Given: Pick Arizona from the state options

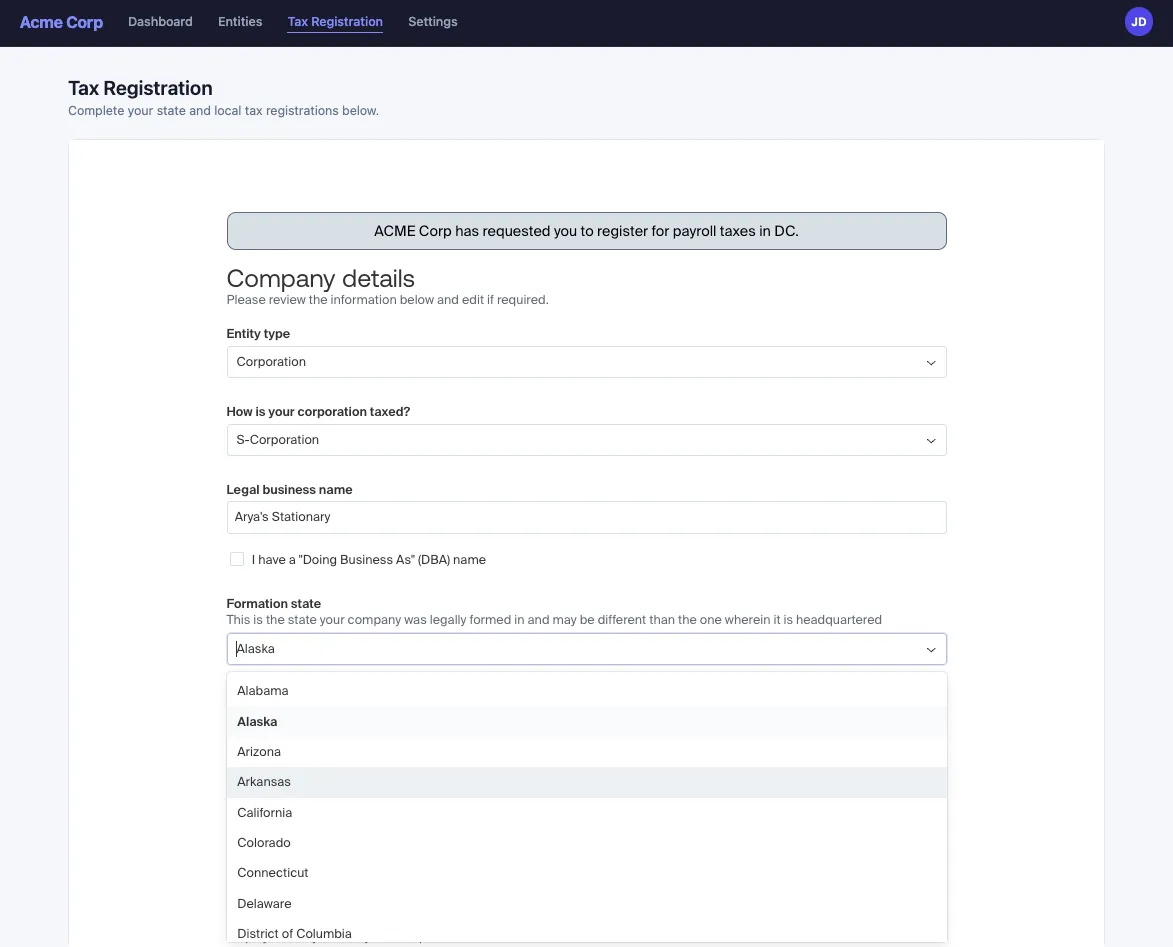Looking at the screenshot, I should pos(586,751).
